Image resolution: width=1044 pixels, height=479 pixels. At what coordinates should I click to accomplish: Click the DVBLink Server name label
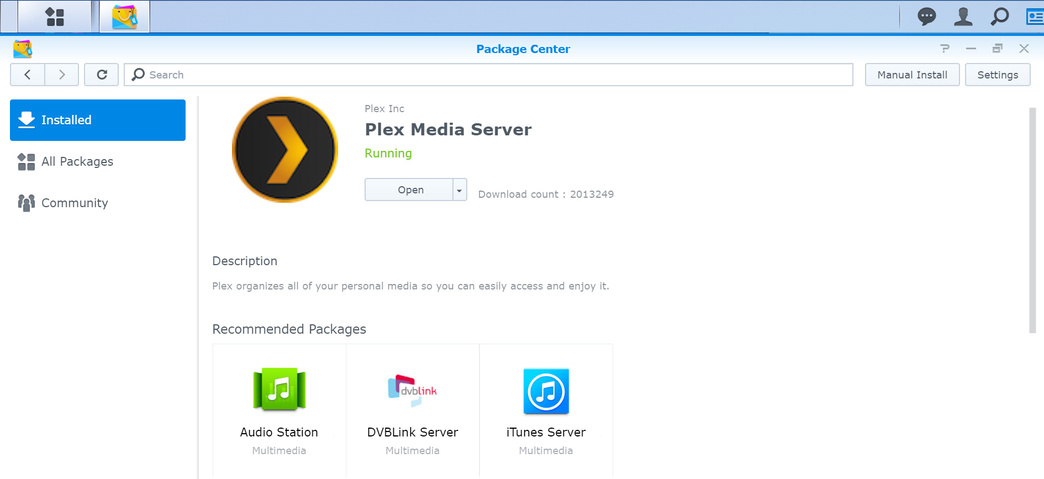(x=412, y=432)
